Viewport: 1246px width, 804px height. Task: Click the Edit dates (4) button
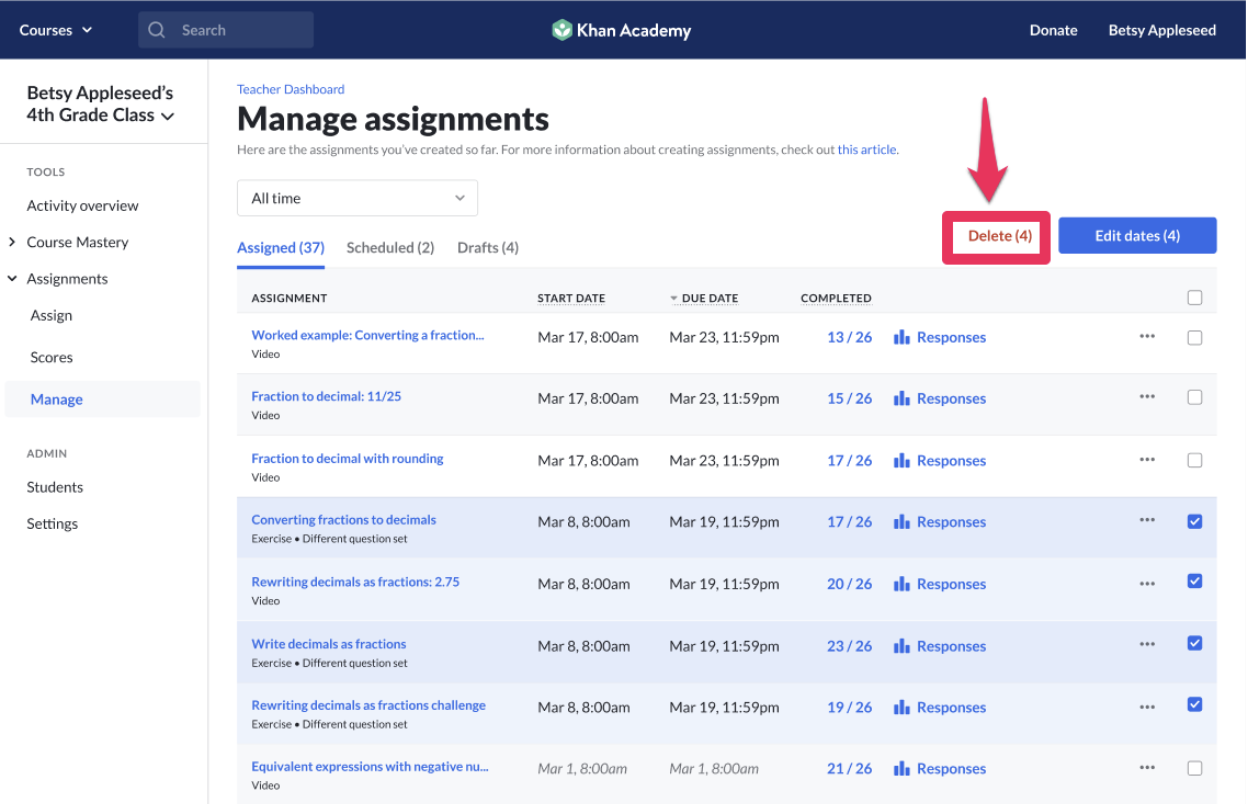tap(1137, 236)
